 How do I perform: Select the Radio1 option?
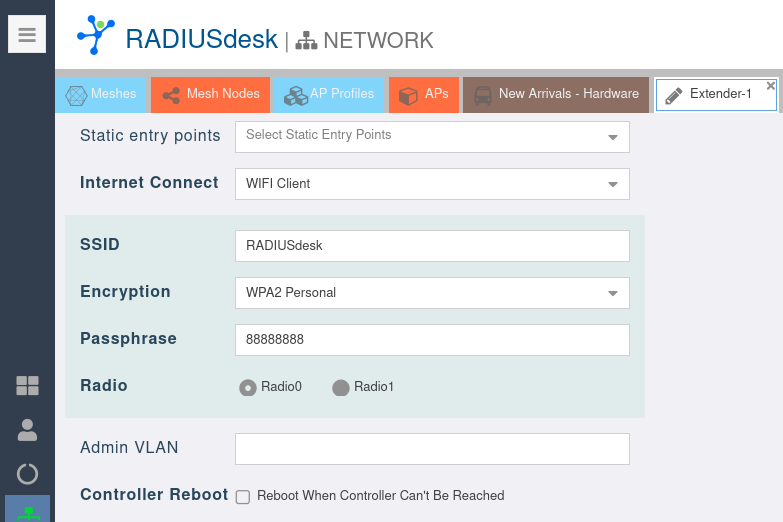pyautogui.click(x=341, y=387)
